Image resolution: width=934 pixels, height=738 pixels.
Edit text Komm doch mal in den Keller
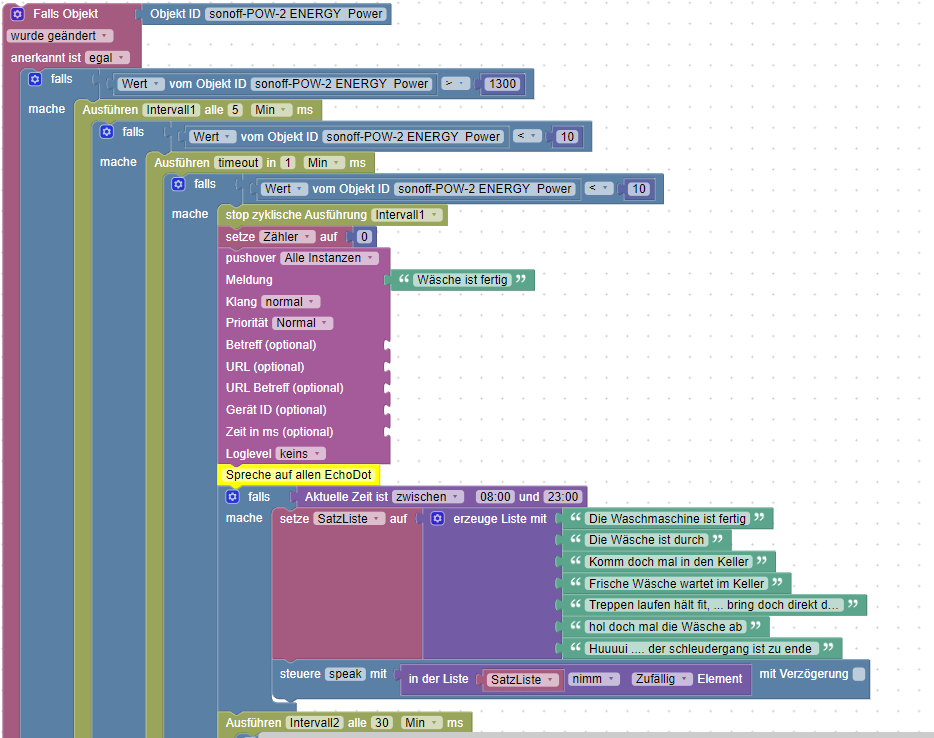[668, 562]
